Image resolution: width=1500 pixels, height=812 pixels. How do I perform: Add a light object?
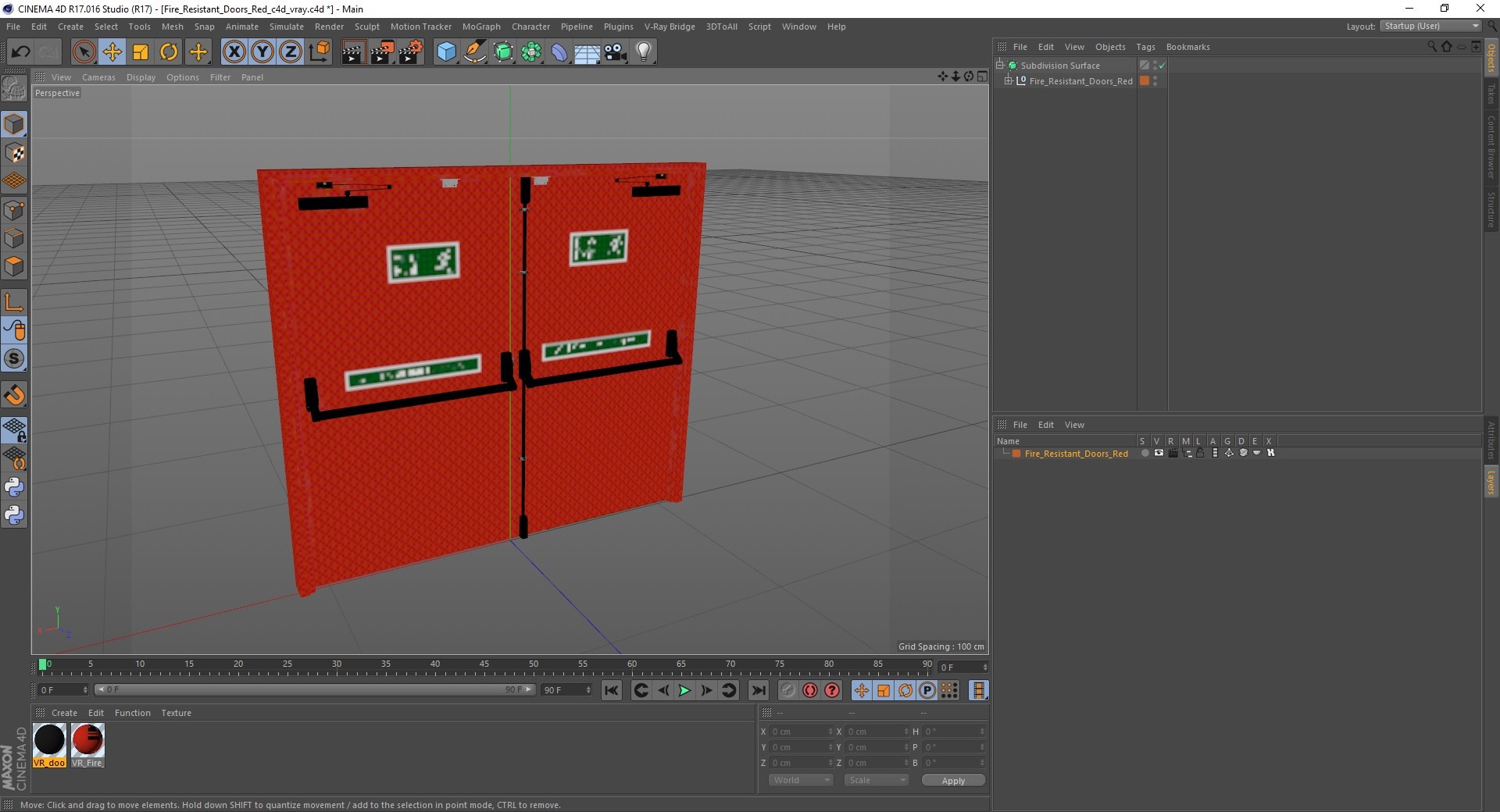[x=643, y=52]
